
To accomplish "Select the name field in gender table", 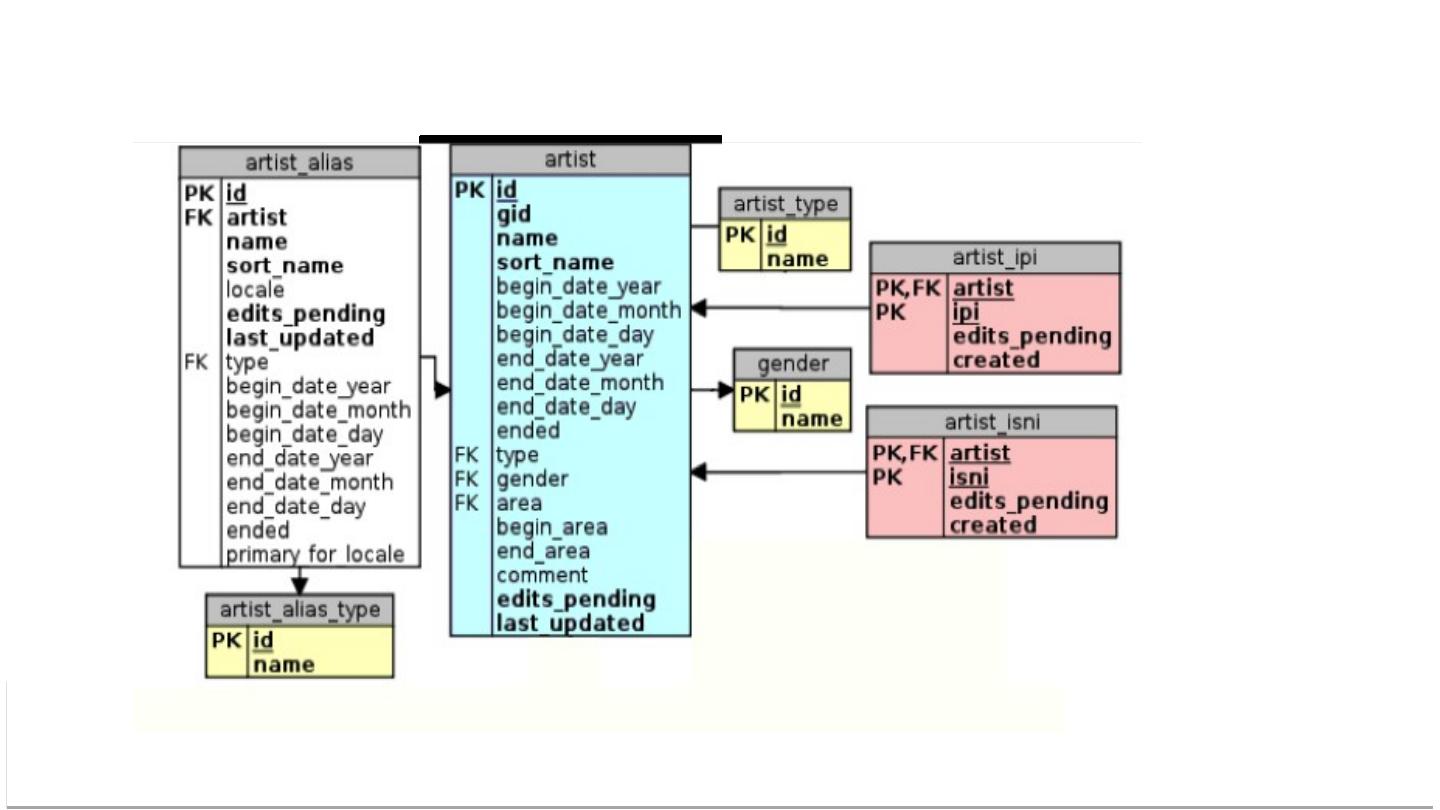I will click(811, 419).
